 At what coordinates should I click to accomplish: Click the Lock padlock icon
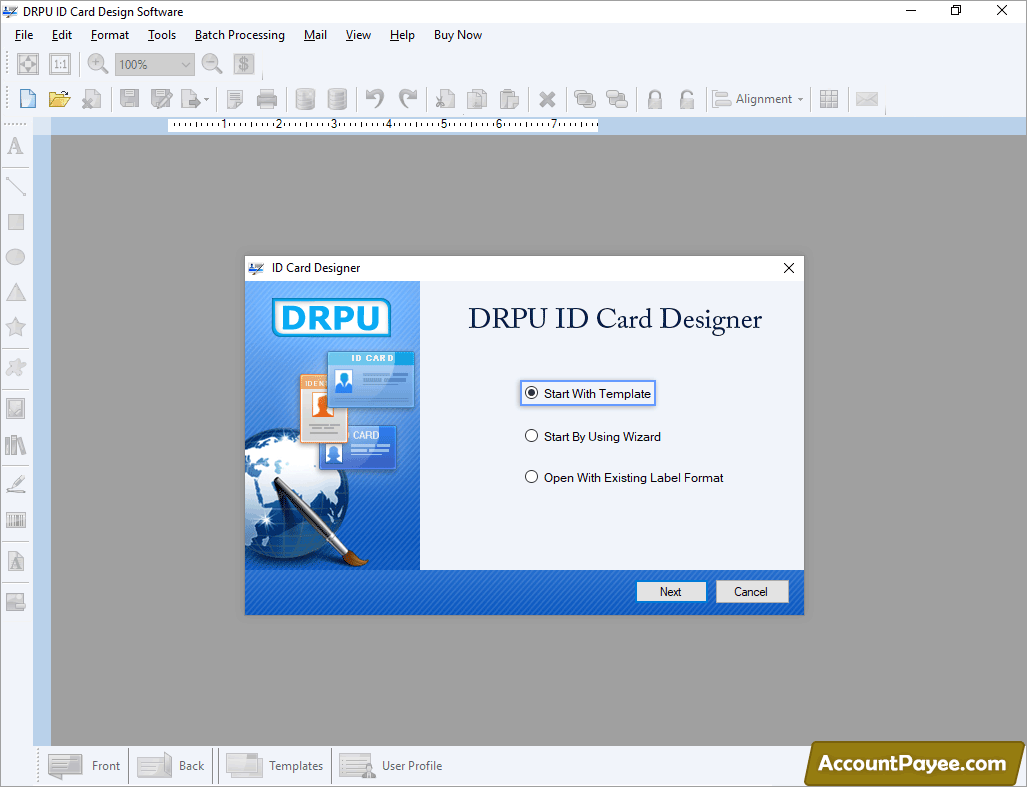[654, 99]
